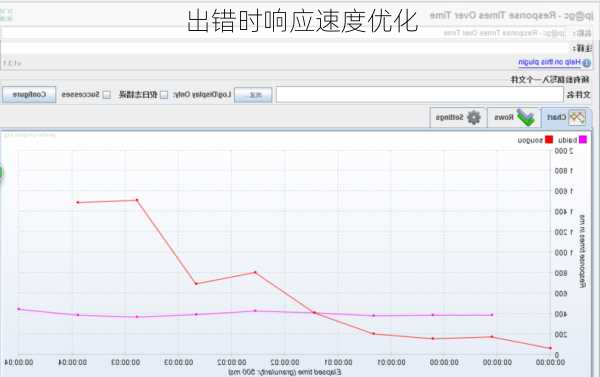Switch to the Rows tab

514,118
